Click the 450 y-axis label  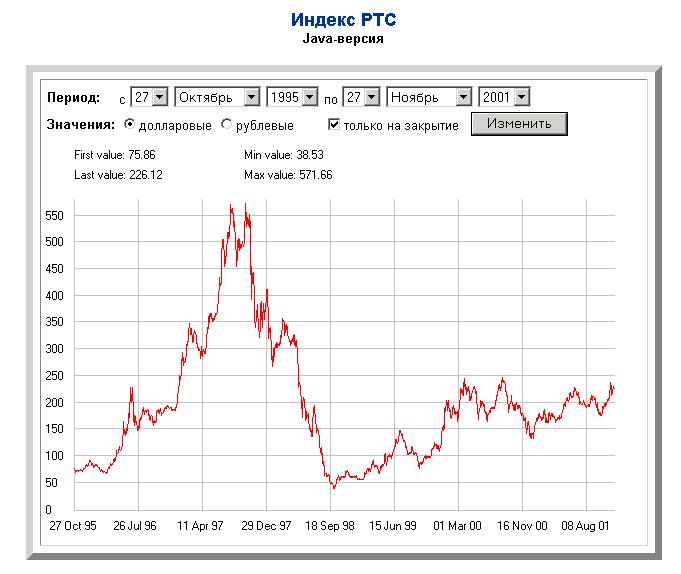pyautogui.click(x=54, y=269)
